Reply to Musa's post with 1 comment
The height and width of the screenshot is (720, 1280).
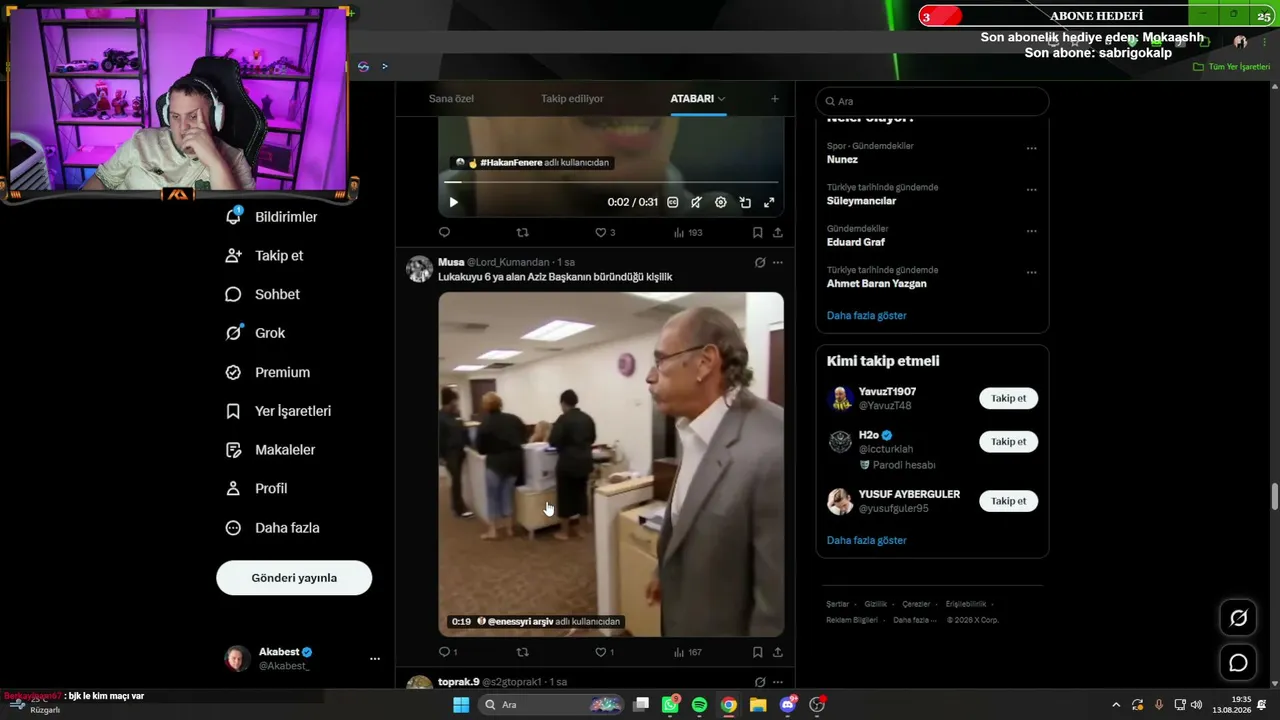(x=448, y=652)
